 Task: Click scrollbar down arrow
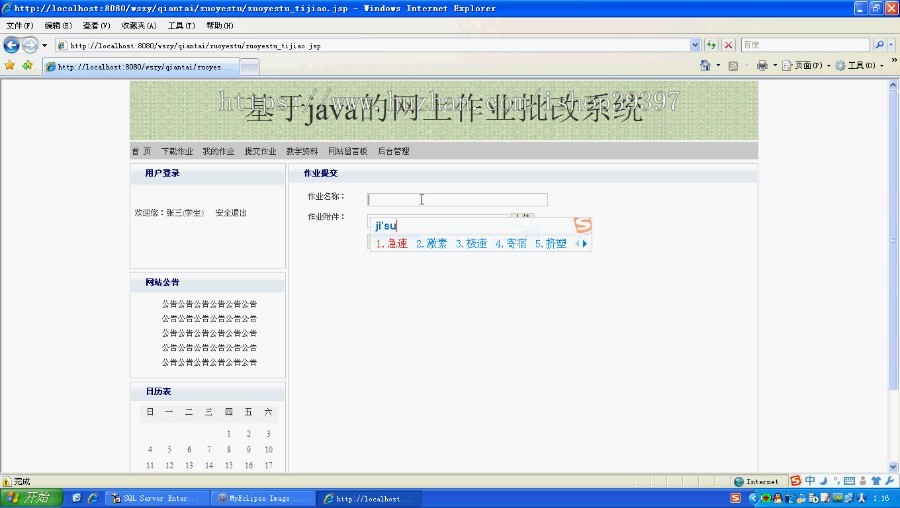pyautogui.click(x=893, y=467)
